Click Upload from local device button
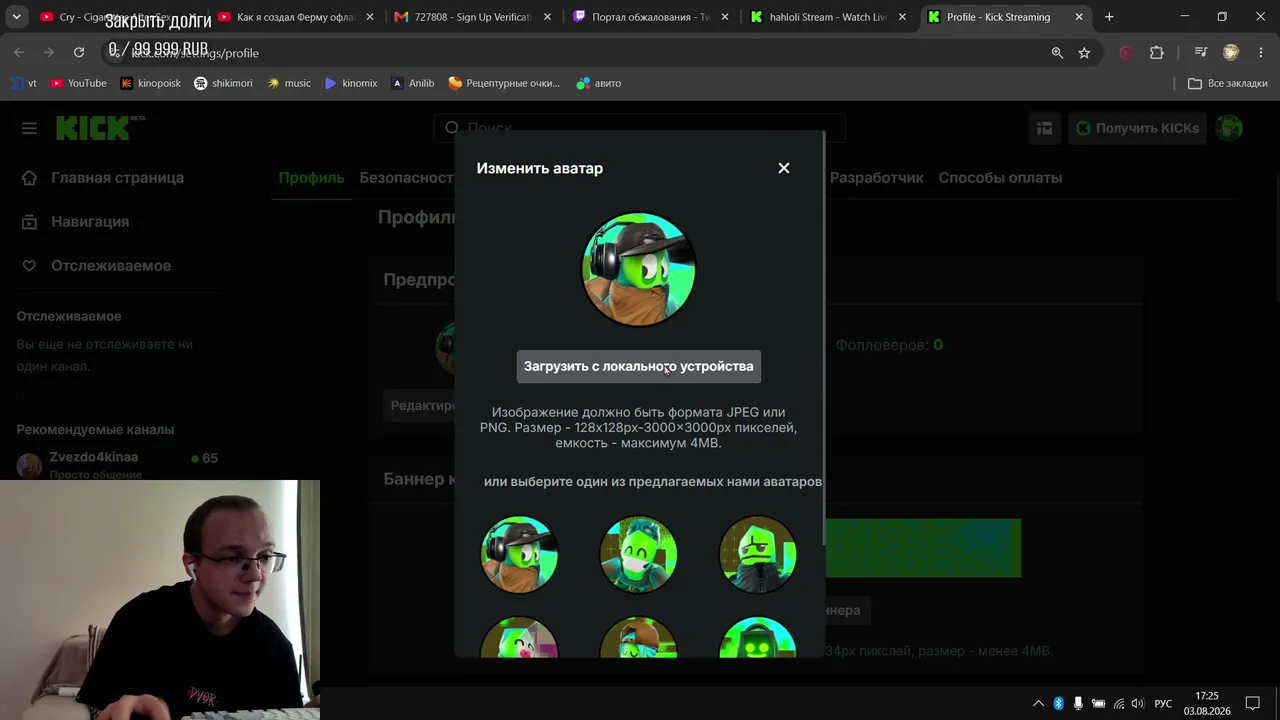 click(639, 366)
